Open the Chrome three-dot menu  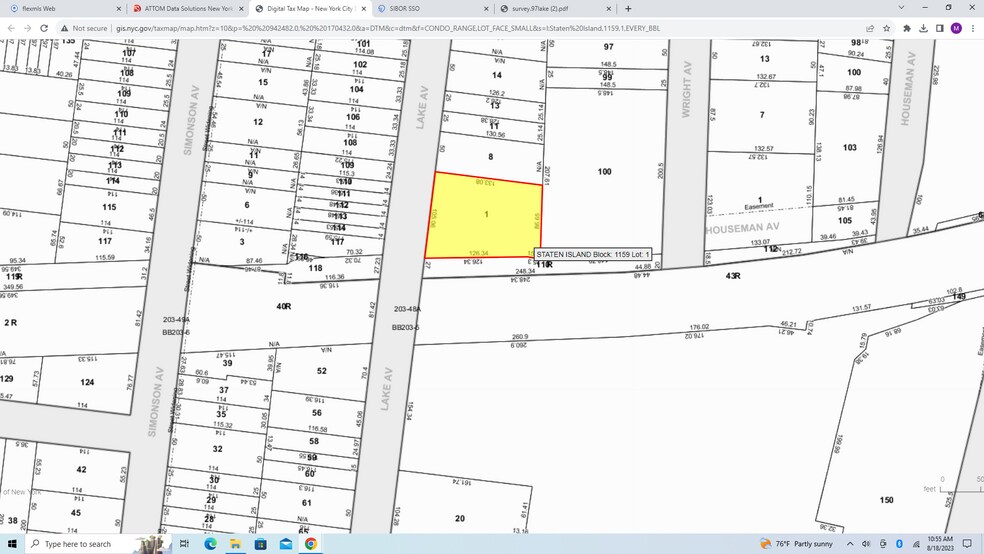(x=974, y=28)
